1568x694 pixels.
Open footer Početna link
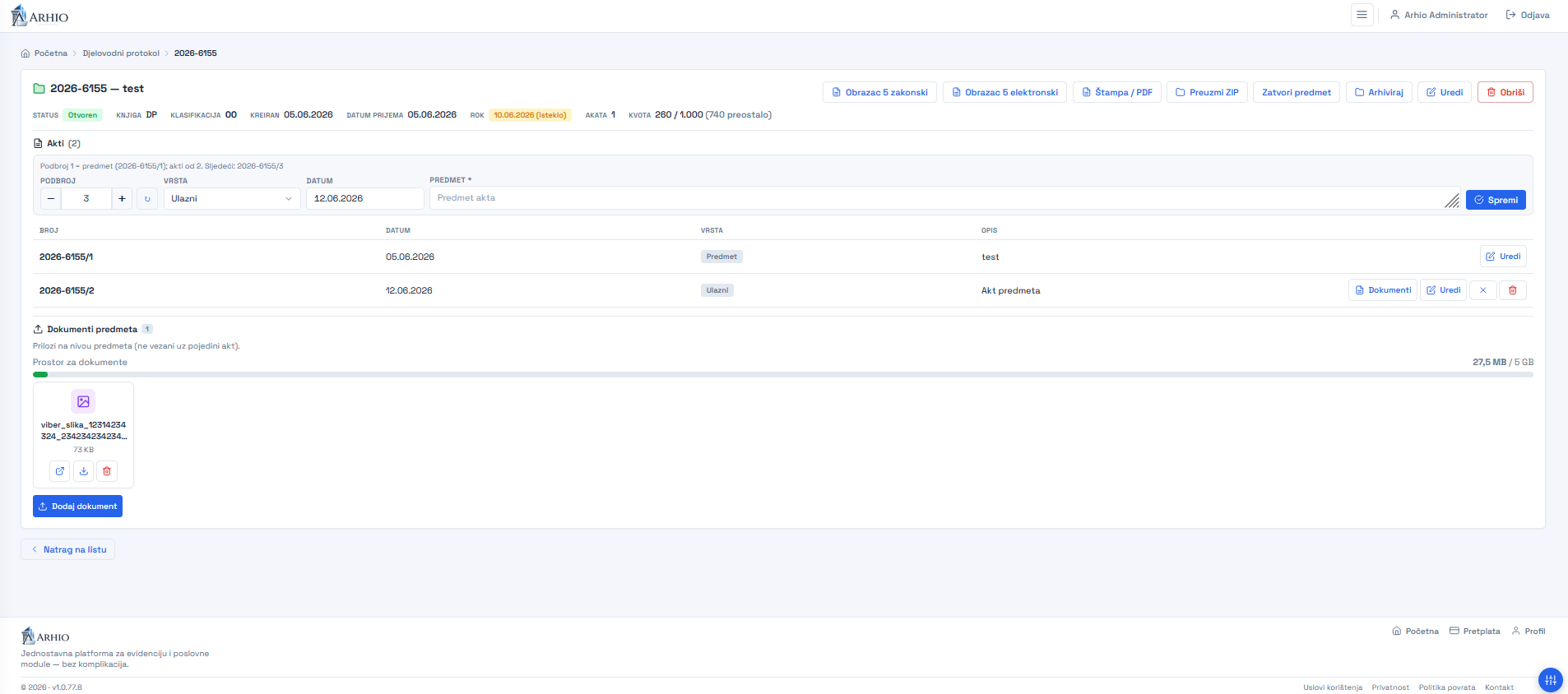[x=1415, y=632]
